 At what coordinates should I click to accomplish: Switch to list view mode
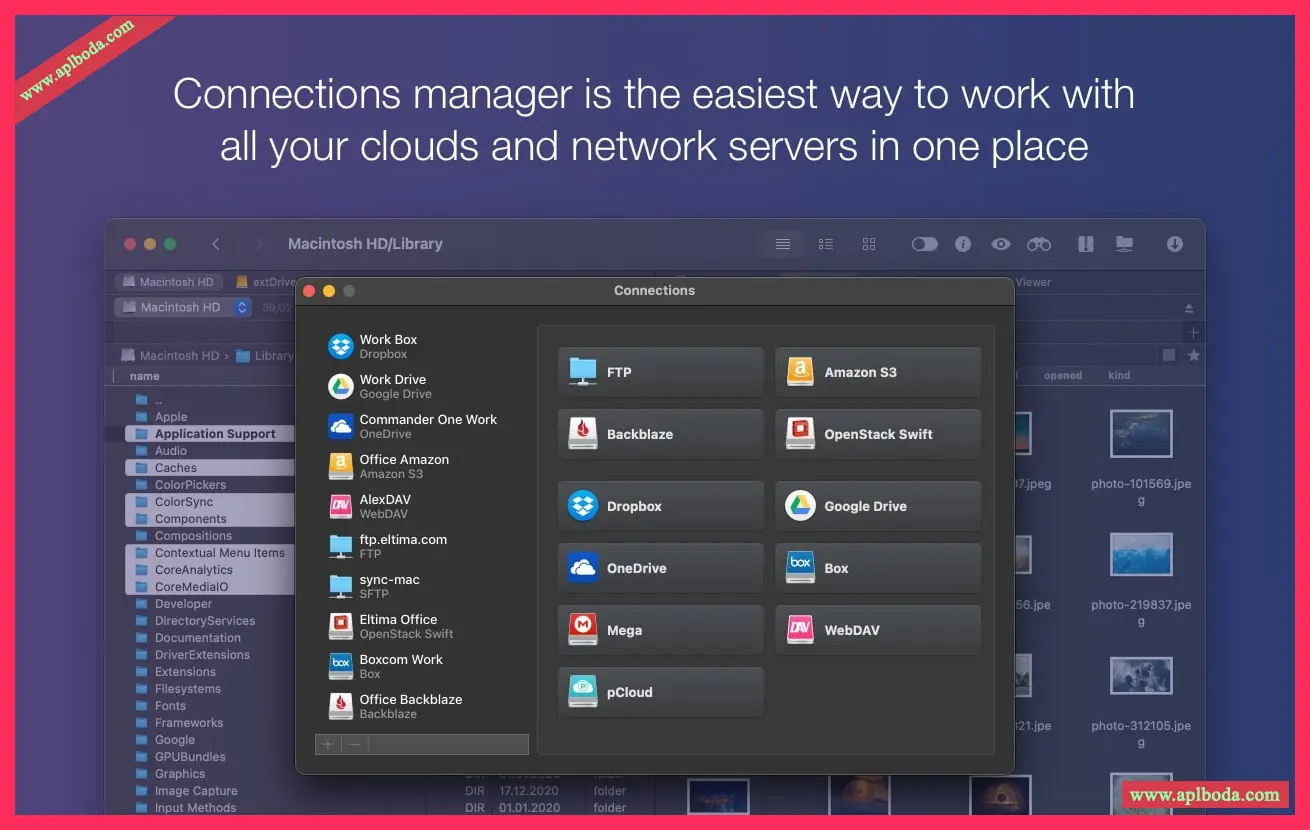click(x=783, y=244)
